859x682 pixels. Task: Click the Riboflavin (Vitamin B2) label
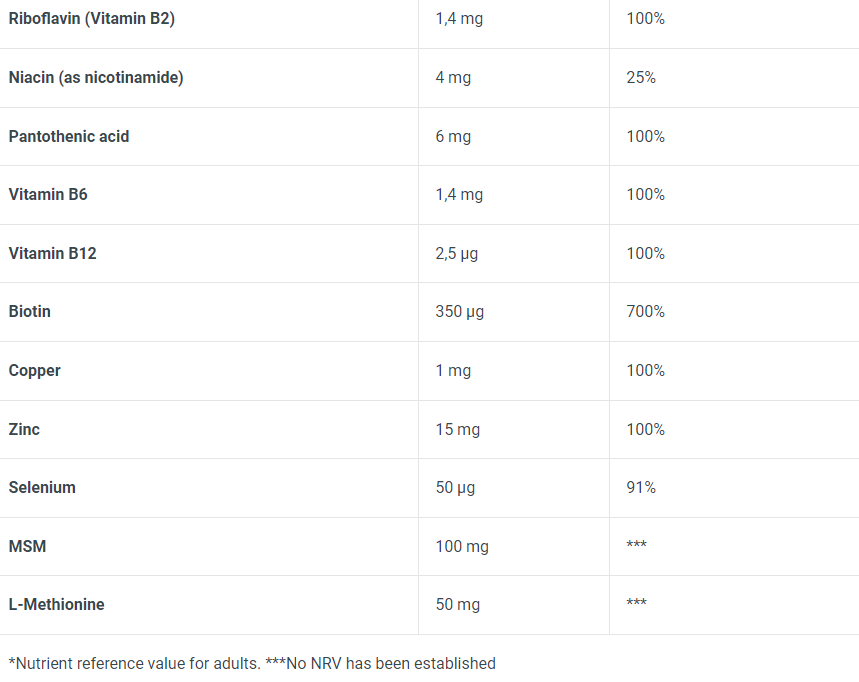point(91,18)
